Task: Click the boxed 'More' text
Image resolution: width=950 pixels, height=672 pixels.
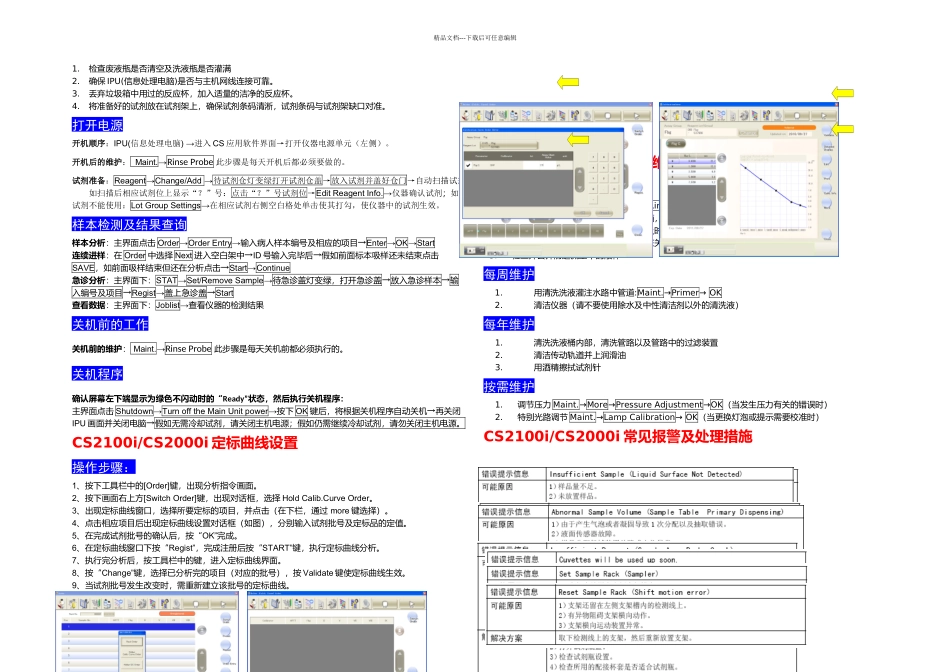Action: (x=597, y=405)
